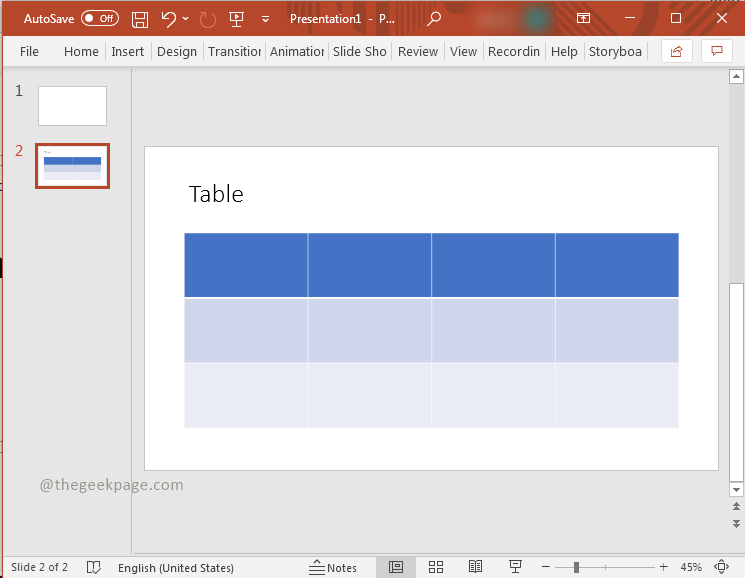Image resolution: width=745 pixels, height=578 pixels.
Task: Start slide show from beginning icon
Action: pos(236,19)
